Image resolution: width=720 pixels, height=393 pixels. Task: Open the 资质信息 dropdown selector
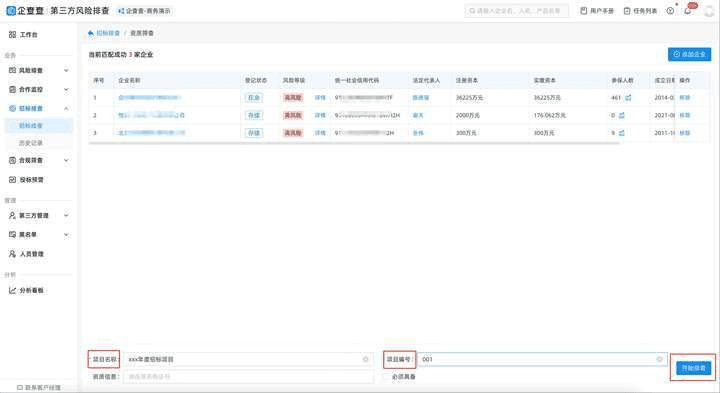(x=248, y=376)
